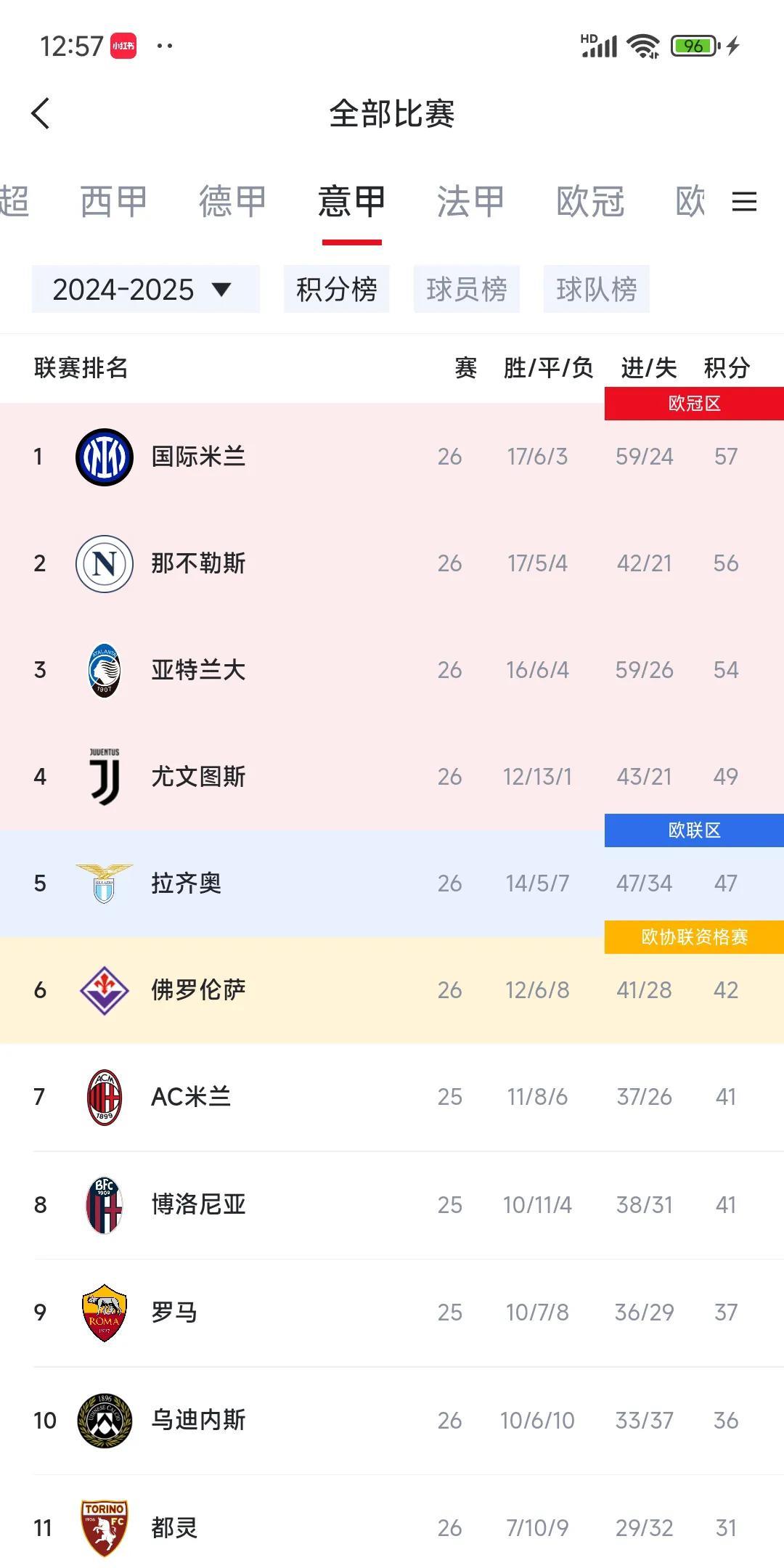Image resolution: width=784 pixels, height=1568 pixels.
Task: Select the 法甲 league tab
Action: point(471,201)
